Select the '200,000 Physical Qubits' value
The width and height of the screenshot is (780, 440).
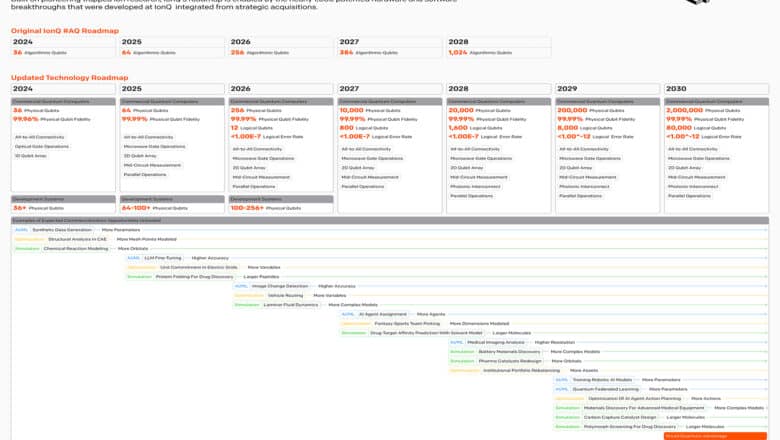(x=590, y=110)
